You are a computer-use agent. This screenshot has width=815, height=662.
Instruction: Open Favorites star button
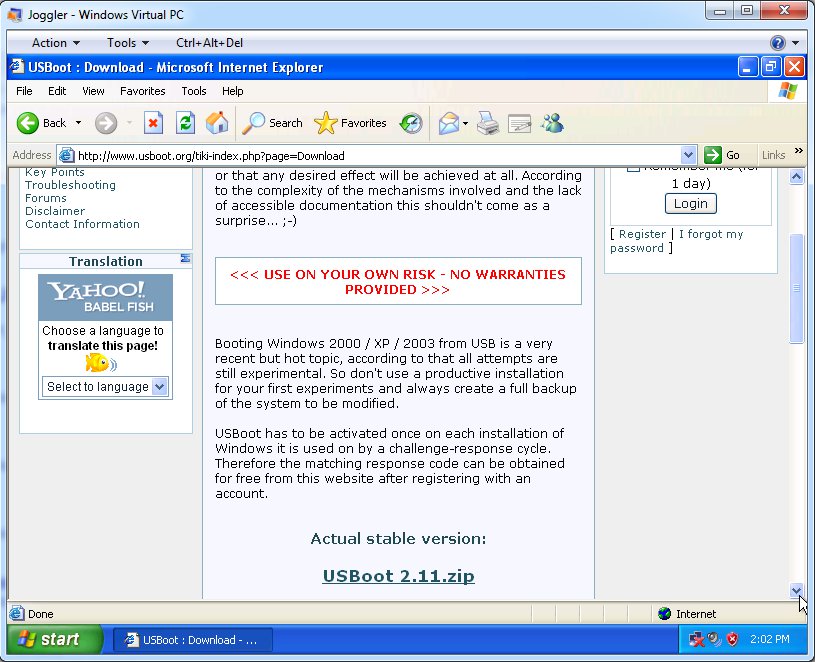(x=350, y=123)
